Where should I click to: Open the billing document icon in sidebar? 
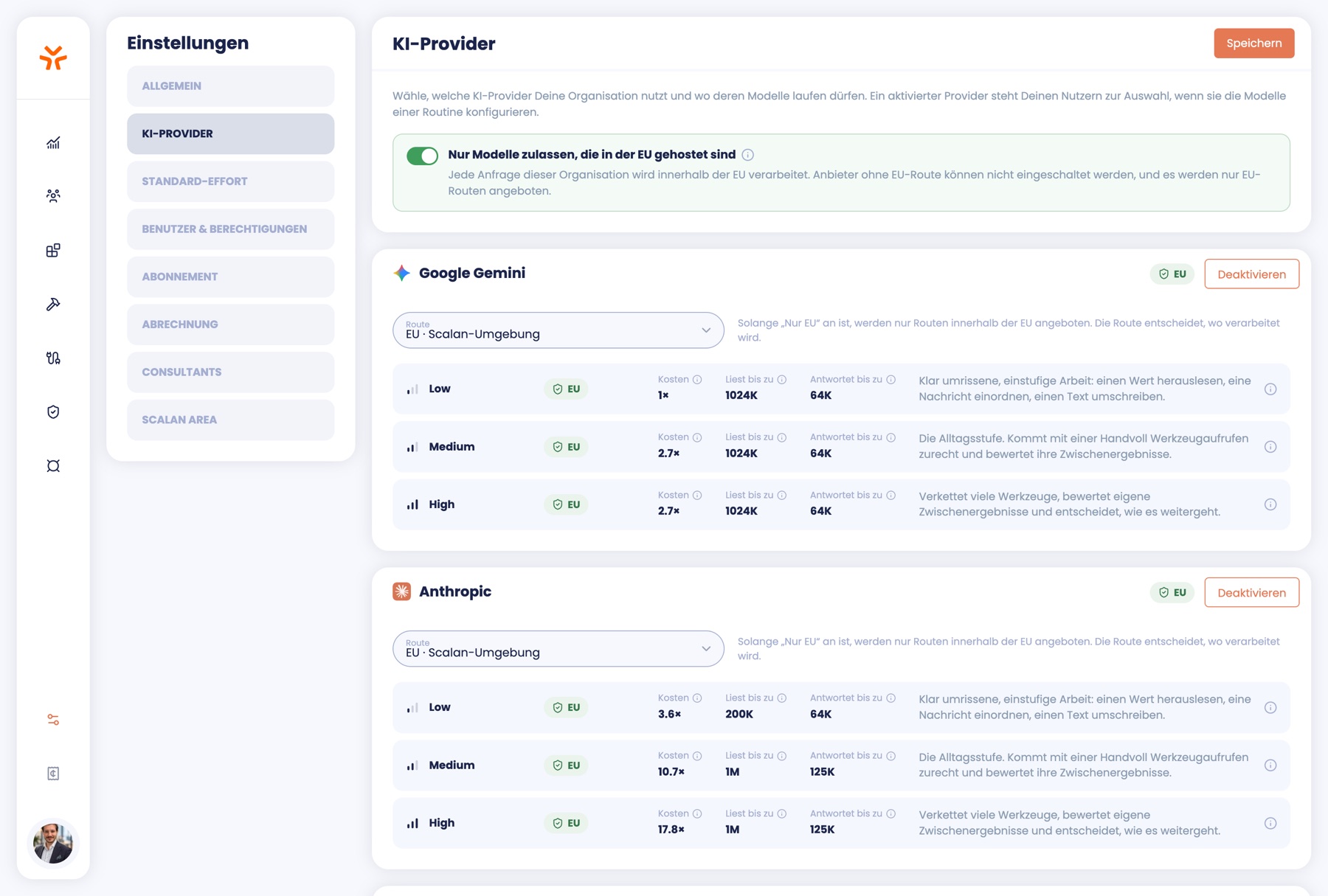point(53,774)
